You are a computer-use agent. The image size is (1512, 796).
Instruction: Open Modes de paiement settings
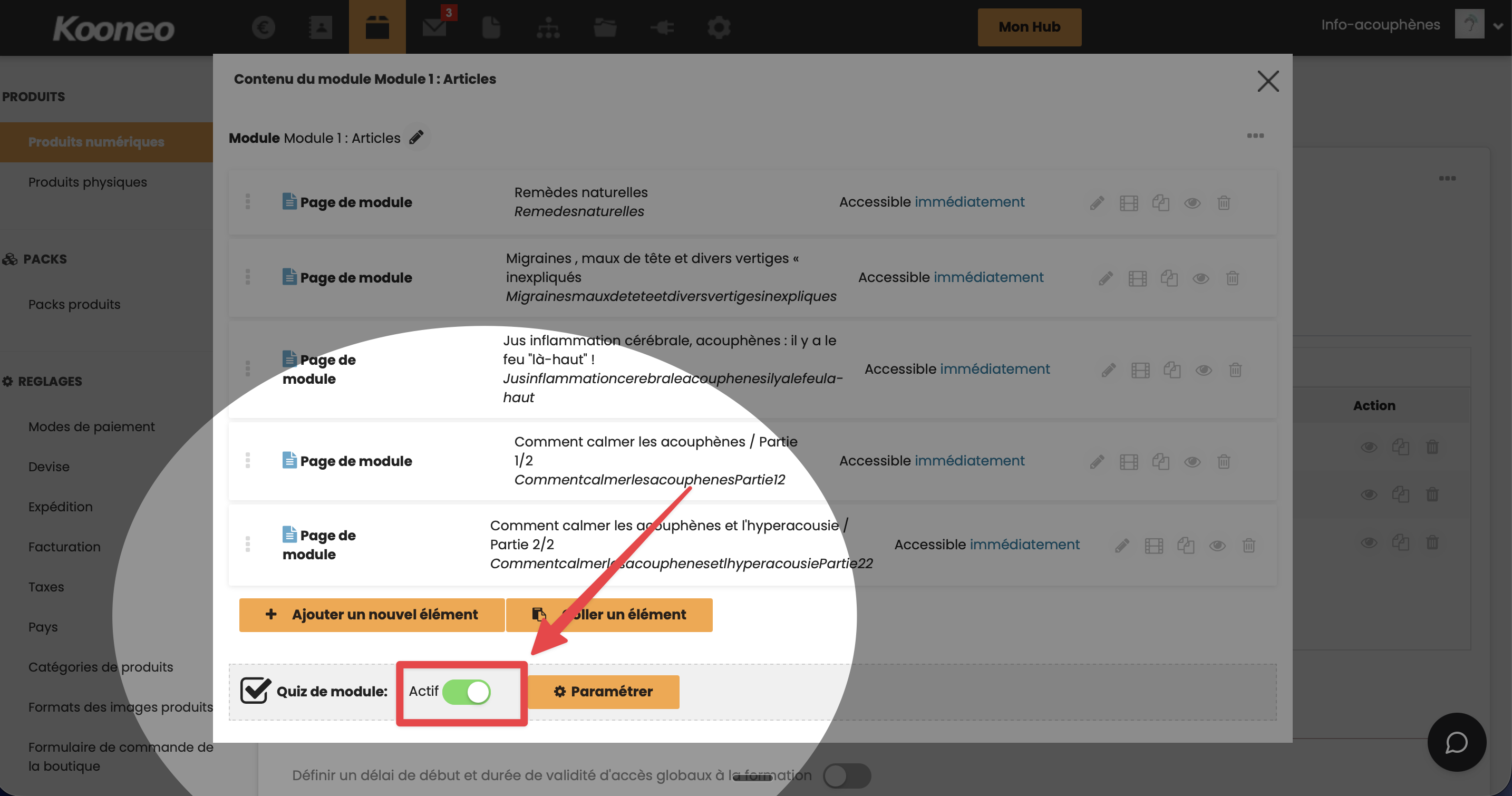(x=91, y=427)
